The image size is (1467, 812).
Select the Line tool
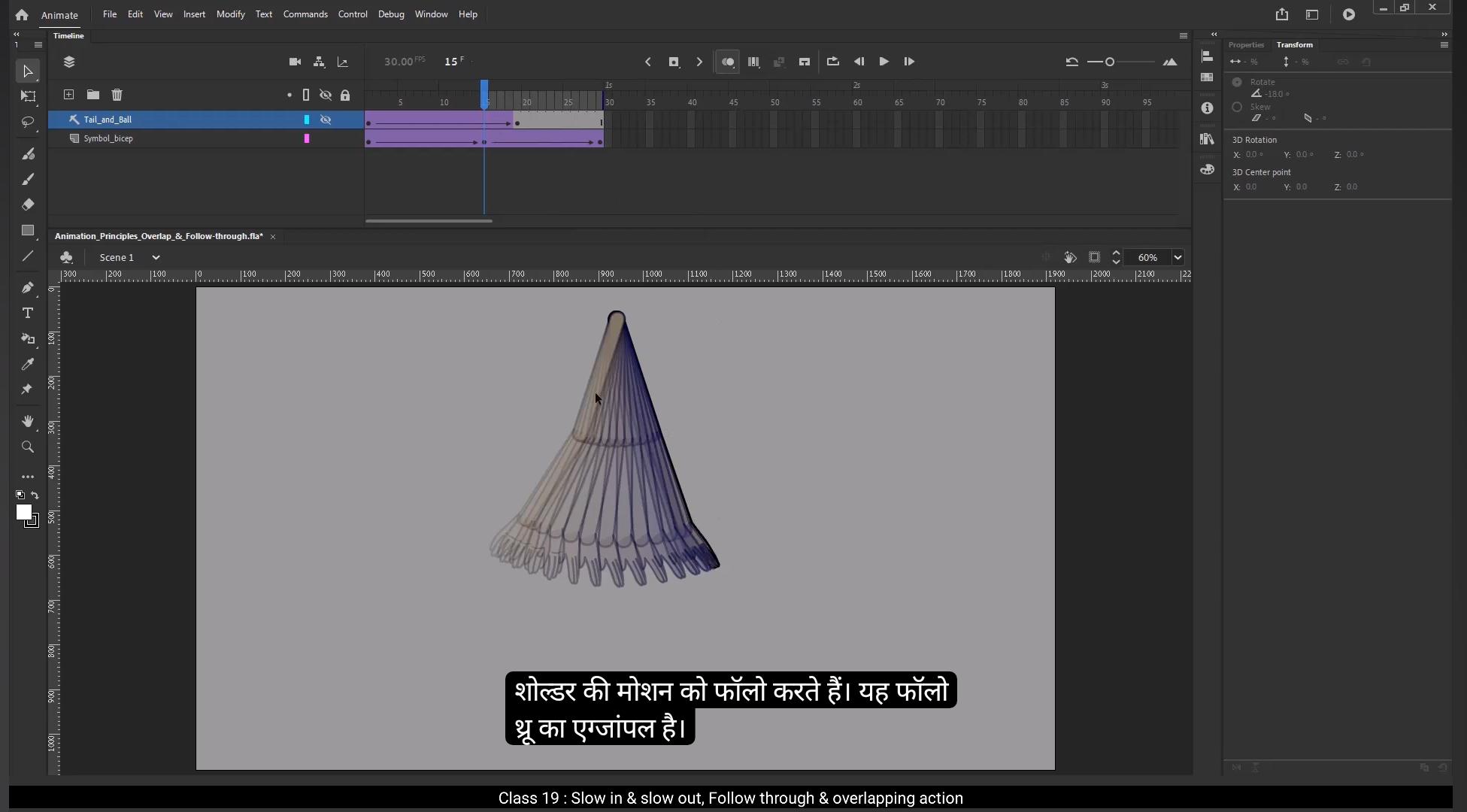click(x=28, y=256)
